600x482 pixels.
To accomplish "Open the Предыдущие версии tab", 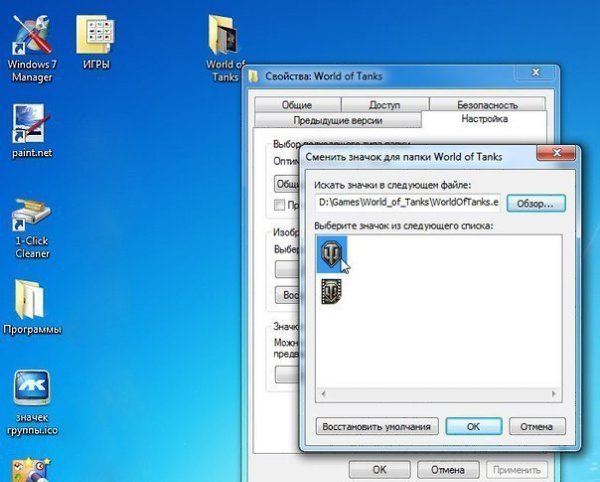I will 338,120.
